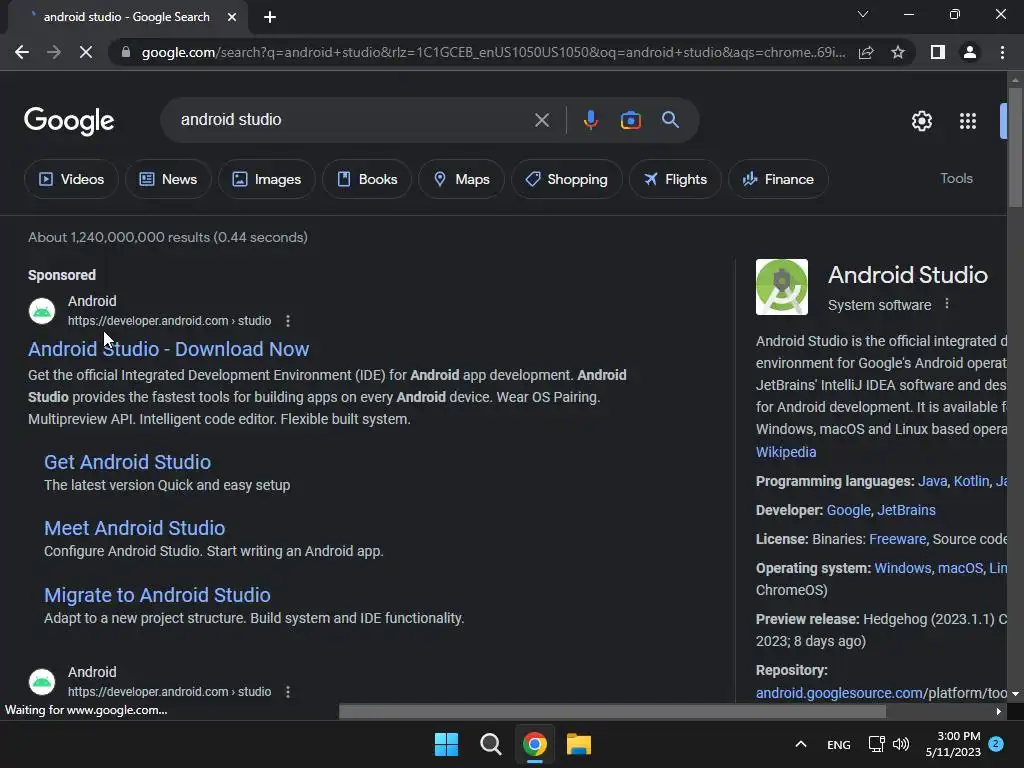Clear the search box with the X icon
Image resolution: width=1024 pixels, height=768 pixels.
pyautogui.click(x=541, y=120)
